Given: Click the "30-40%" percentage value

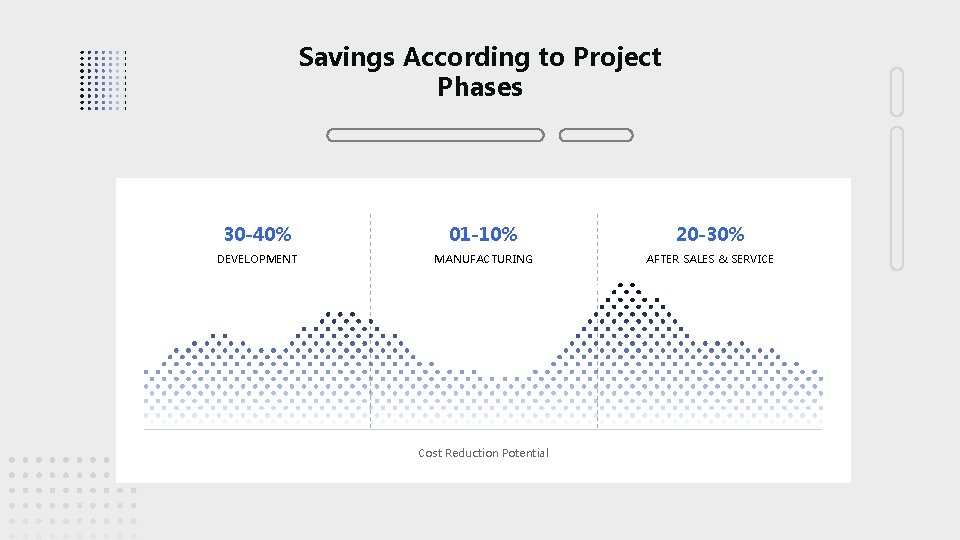Looking at the screenshot, I should 257,234.
